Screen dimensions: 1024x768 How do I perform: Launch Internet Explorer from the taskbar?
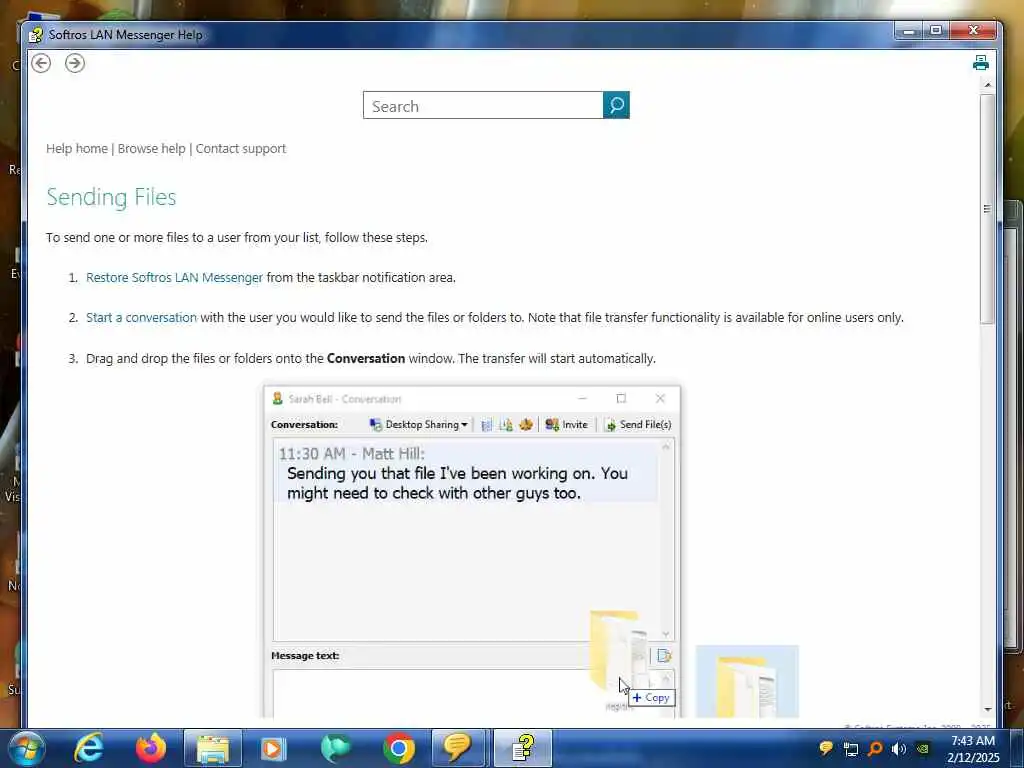(x=89, y=748)
